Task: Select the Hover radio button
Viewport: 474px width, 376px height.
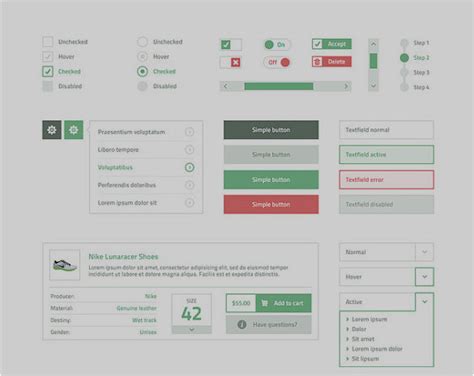Action: (142, 56)
